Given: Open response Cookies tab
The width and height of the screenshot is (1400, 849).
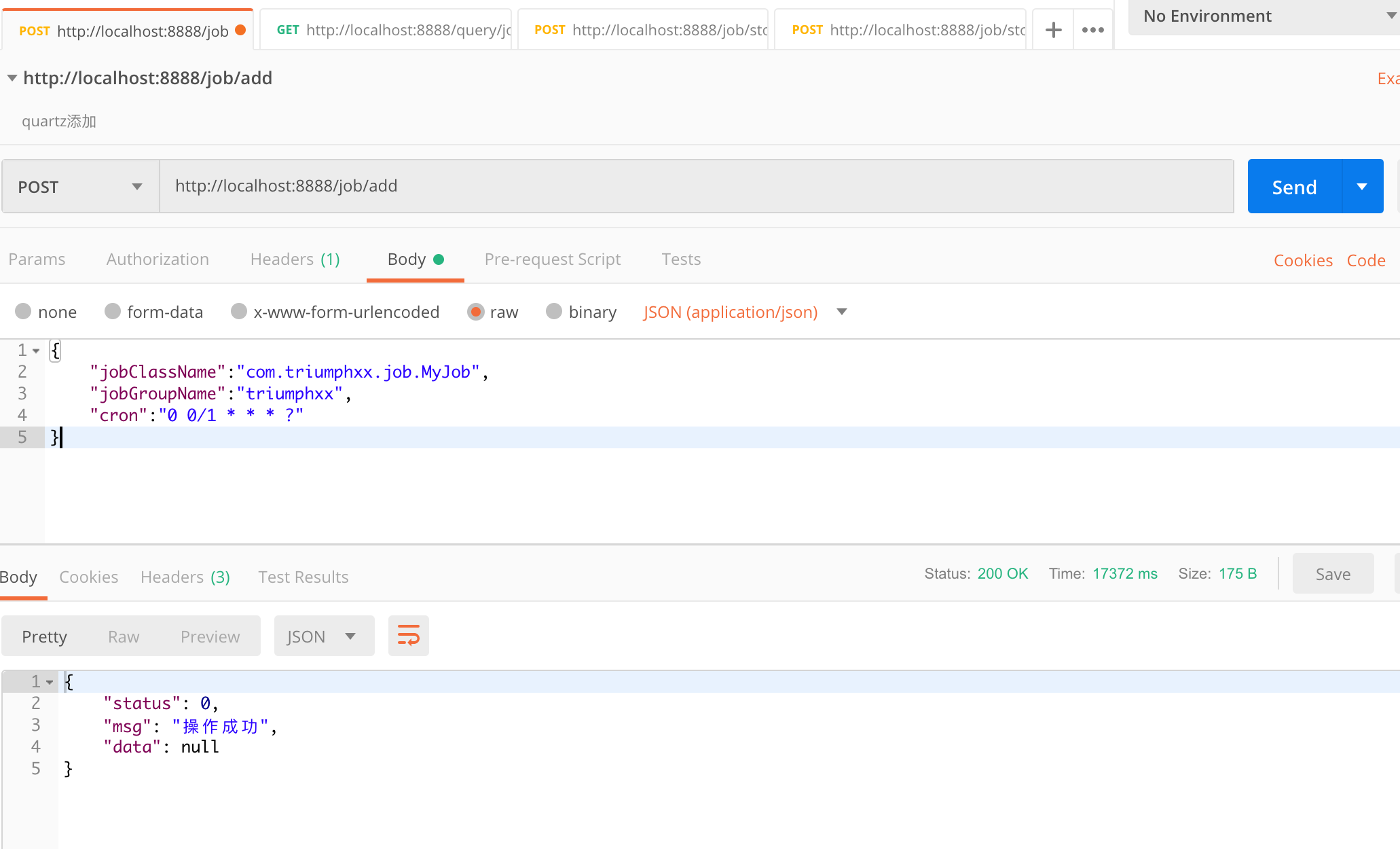Looking at the screenshot, I should point(88,577).
